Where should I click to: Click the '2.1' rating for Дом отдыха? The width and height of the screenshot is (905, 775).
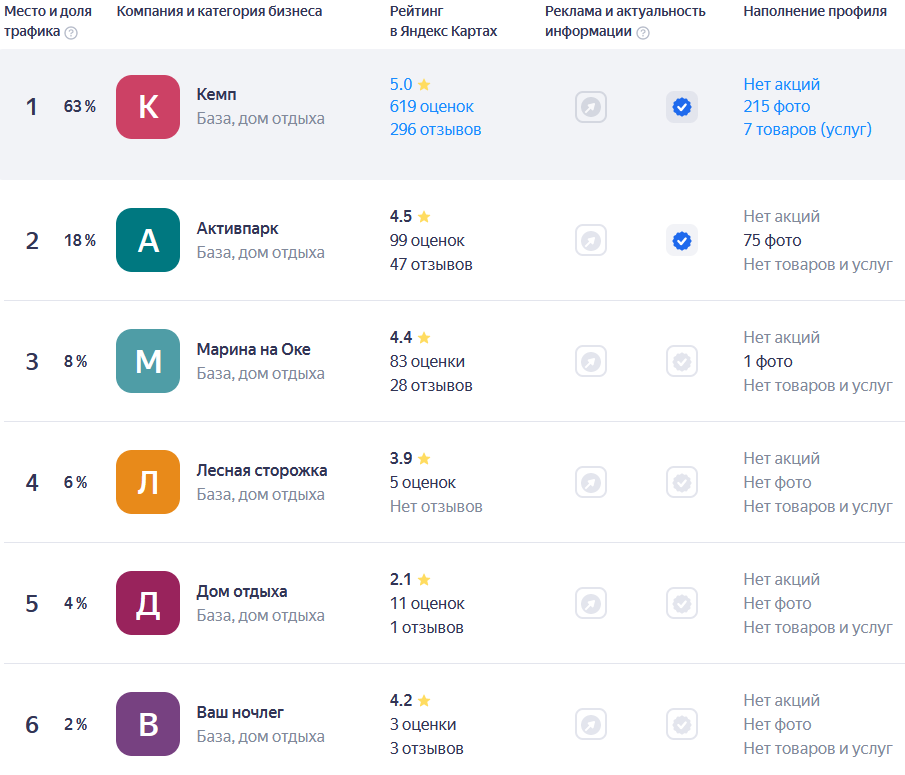[401, 579]
